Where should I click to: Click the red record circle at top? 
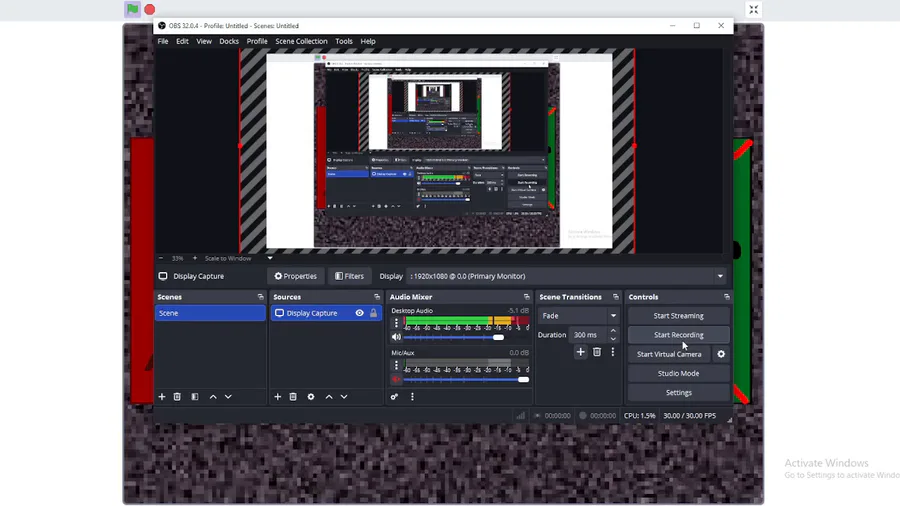pyautogui.click(x=150, y=9)
